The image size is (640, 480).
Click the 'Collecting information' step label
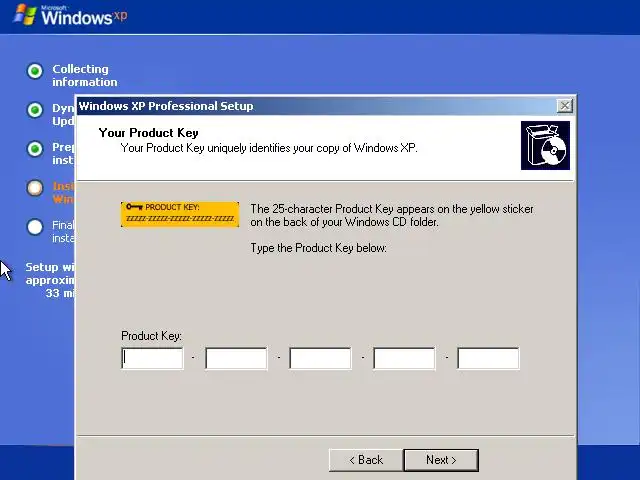pos(84,76)
